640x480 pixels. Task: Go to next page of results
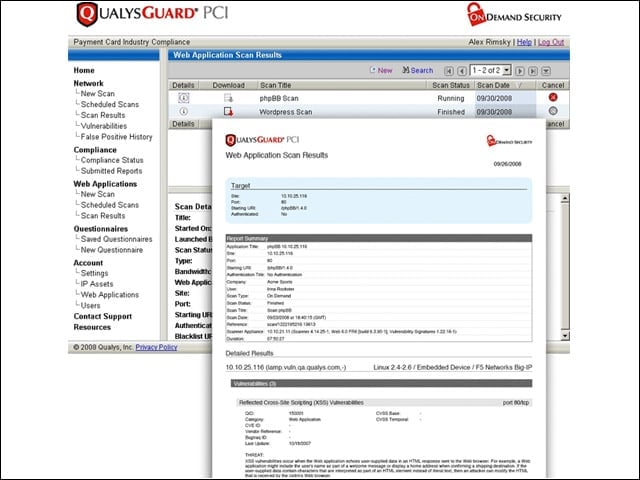click(520, 71)
